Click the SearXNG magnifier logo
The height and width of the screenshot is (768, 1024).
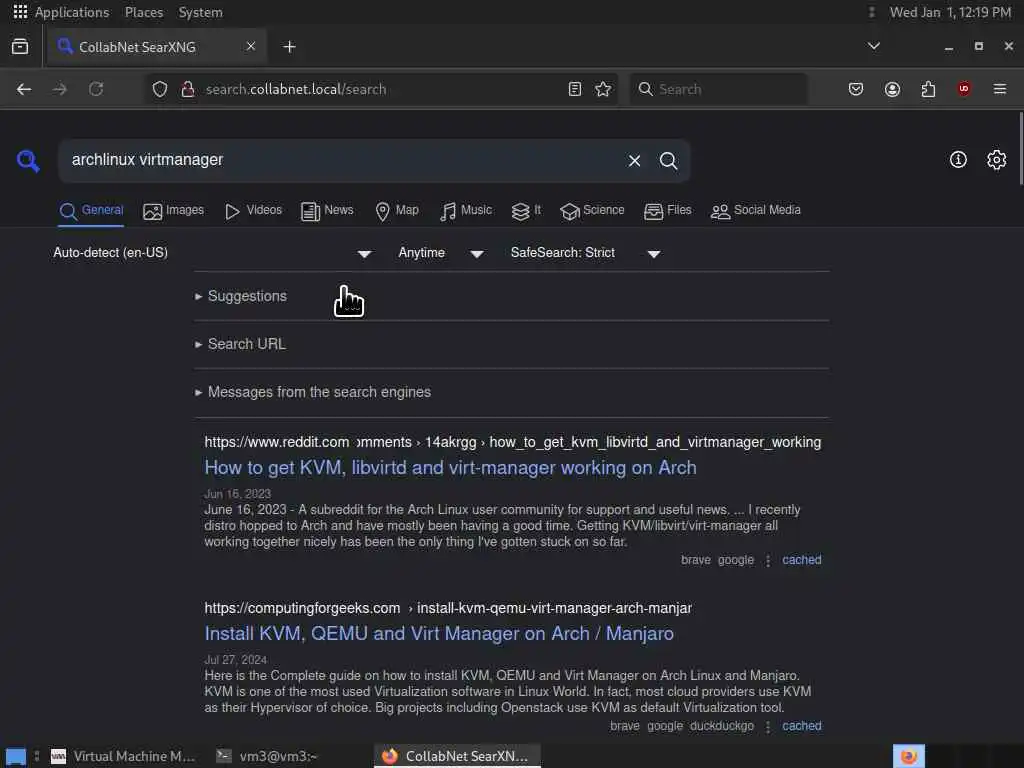pos(28,161)
